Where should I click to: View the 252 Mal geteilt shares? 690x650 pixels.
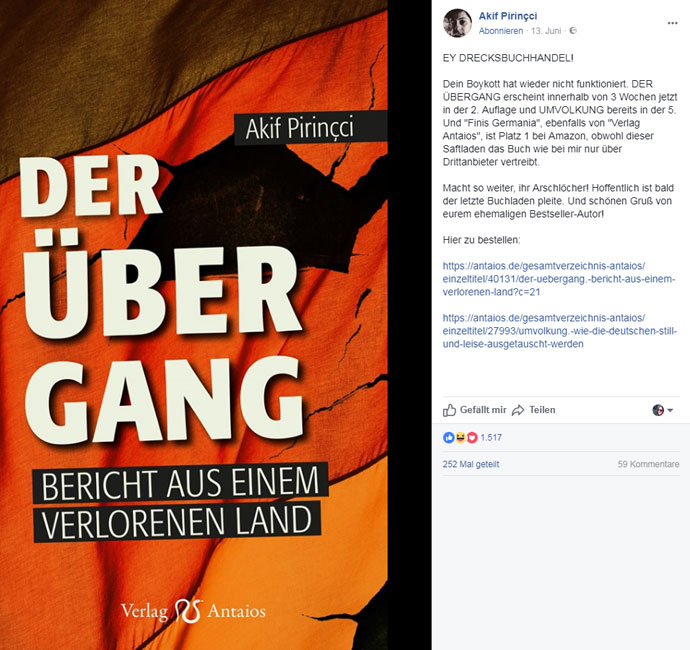(471, 464)
